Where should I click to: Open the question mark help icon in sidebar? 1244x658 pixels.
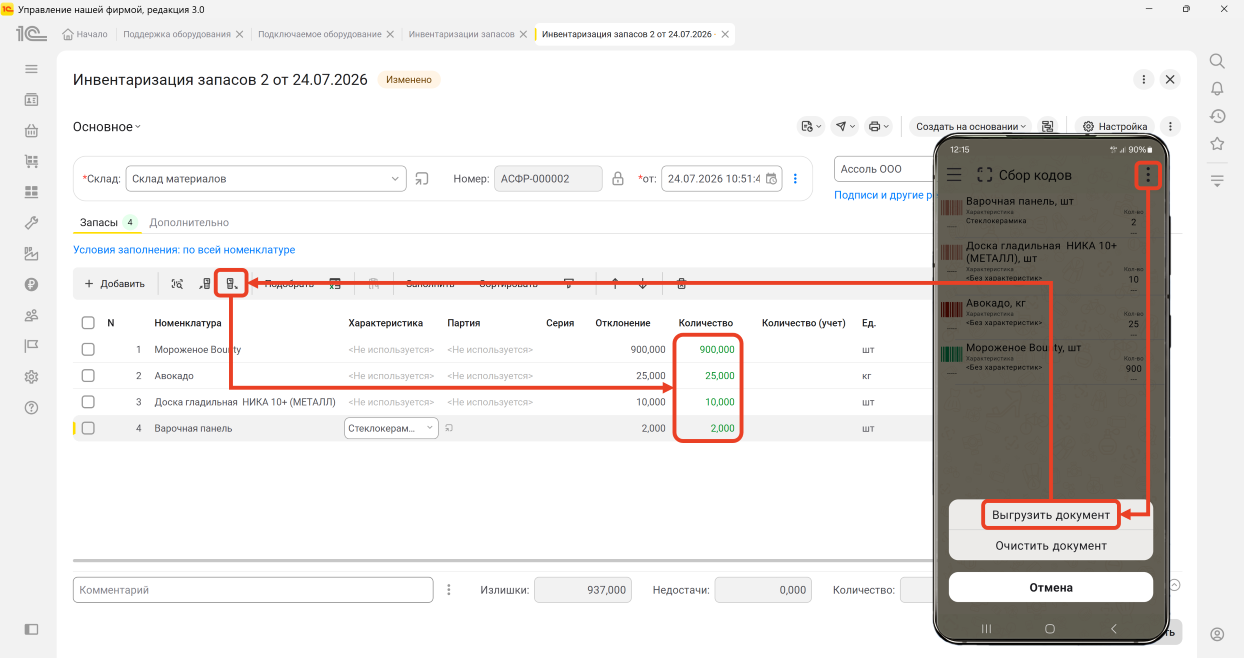point(31,407)
